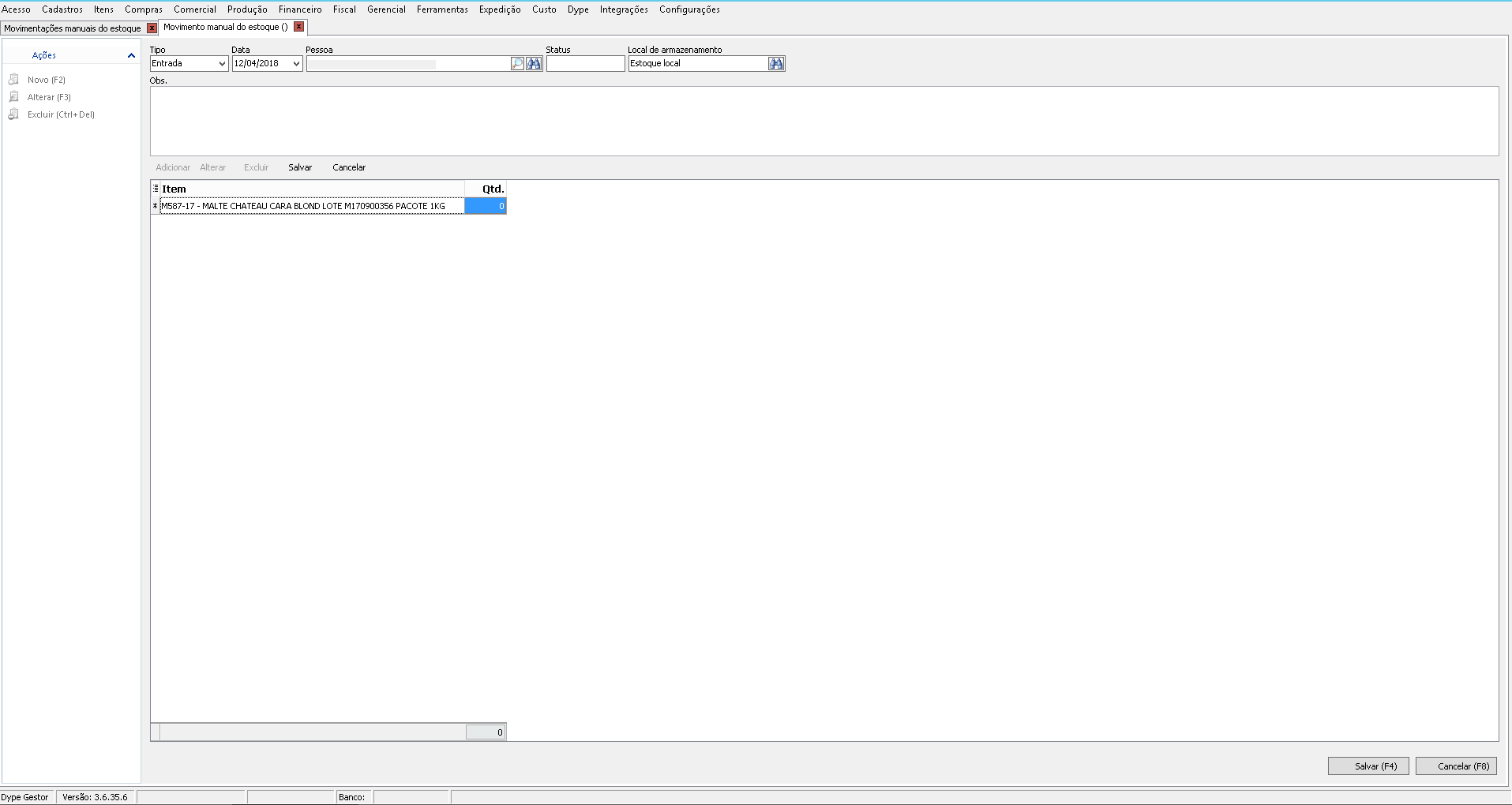Open the Financeiro menu
This screenshot has width=1512, height=805.
(x=300, y=9)
